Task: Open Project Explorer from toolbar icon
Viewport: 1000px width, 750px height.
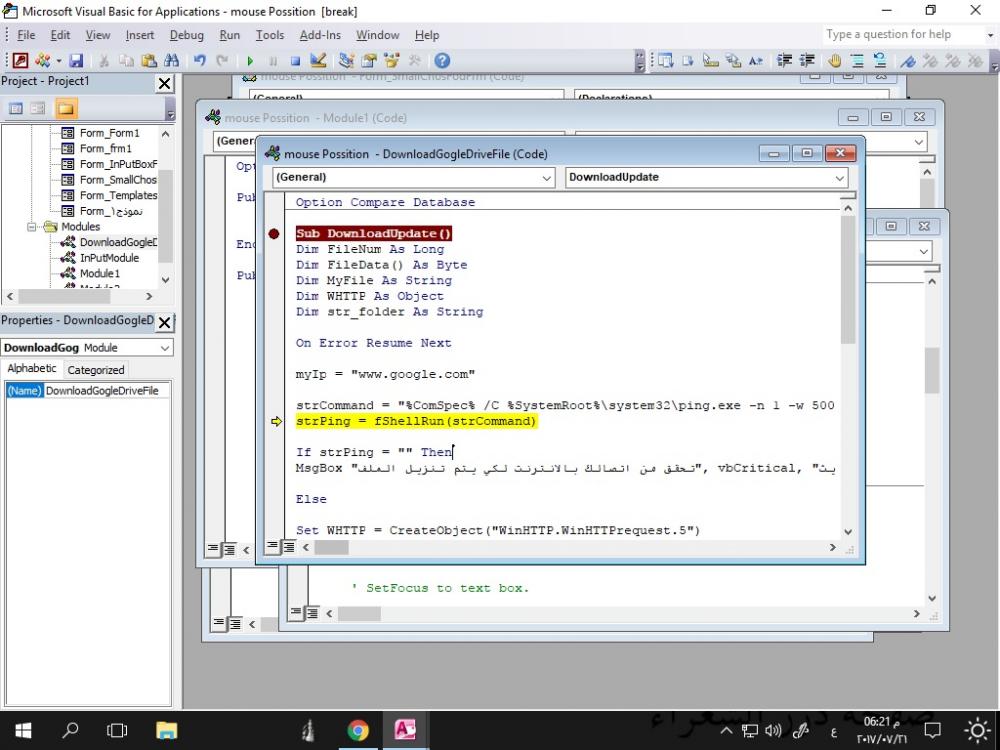Action: click(x=346, y=61)
